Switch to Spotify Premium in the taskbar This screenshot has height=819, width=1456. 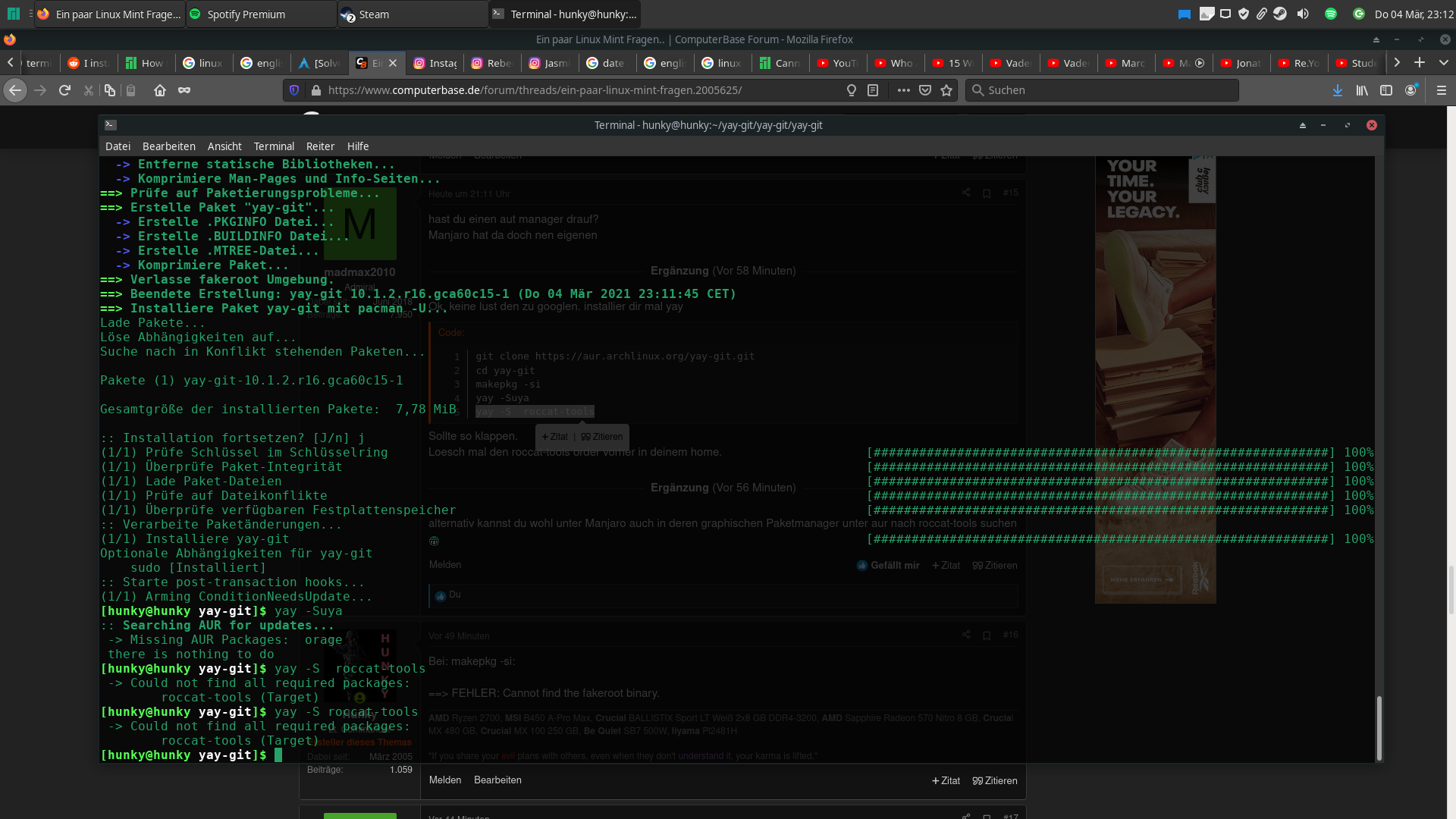(x=262, y=14)
